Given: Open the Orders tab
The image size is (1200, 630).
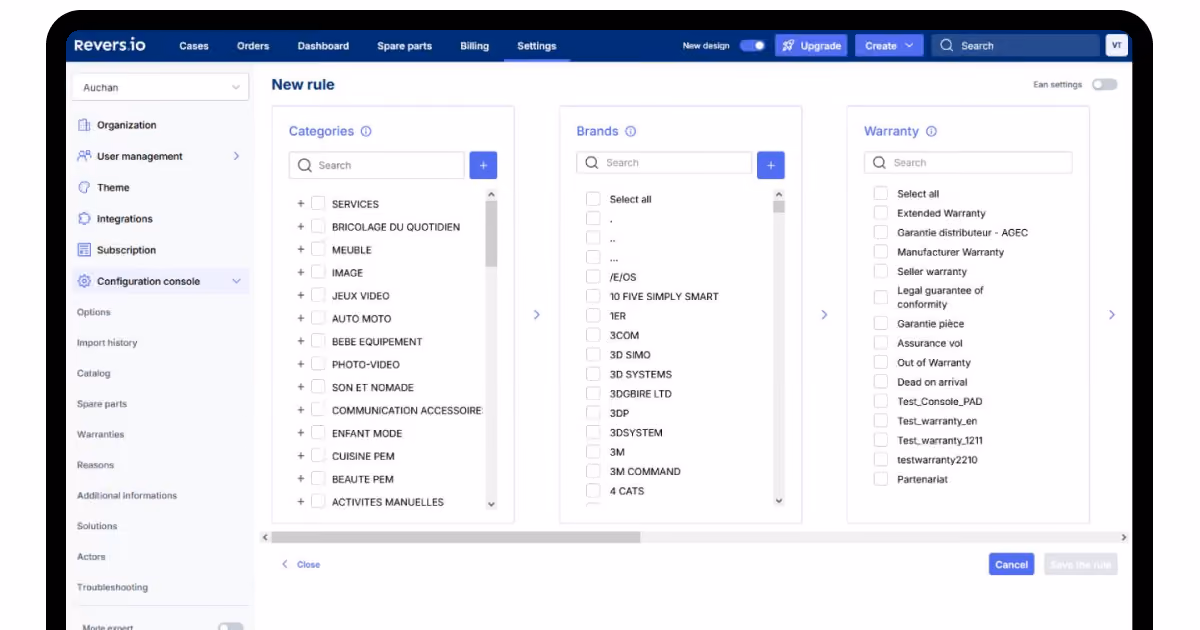Looking at the screenshot, I should coord(253,46).
